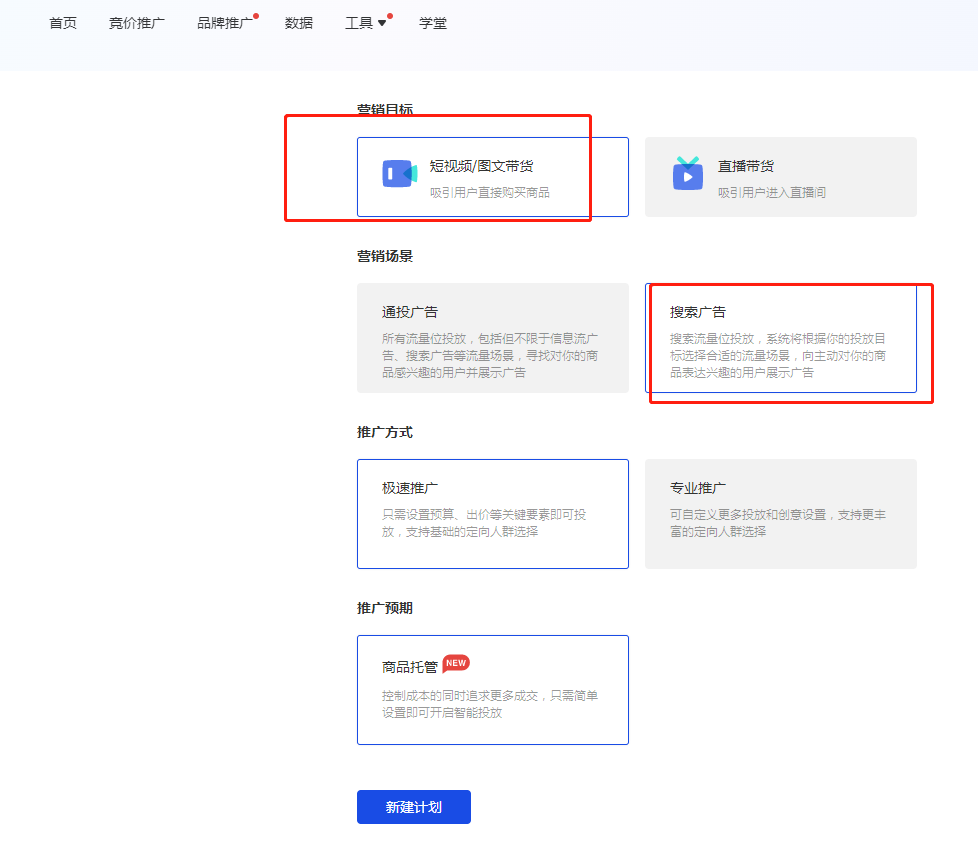Select the 专业推广 promotion method
Screen dimensions: 978x853
[781, 514]
